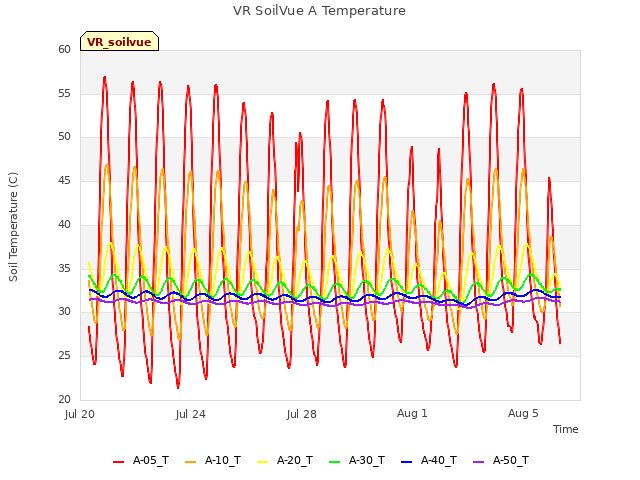Click the orange A-10_T legend swatch

click(x=191, y=462)
